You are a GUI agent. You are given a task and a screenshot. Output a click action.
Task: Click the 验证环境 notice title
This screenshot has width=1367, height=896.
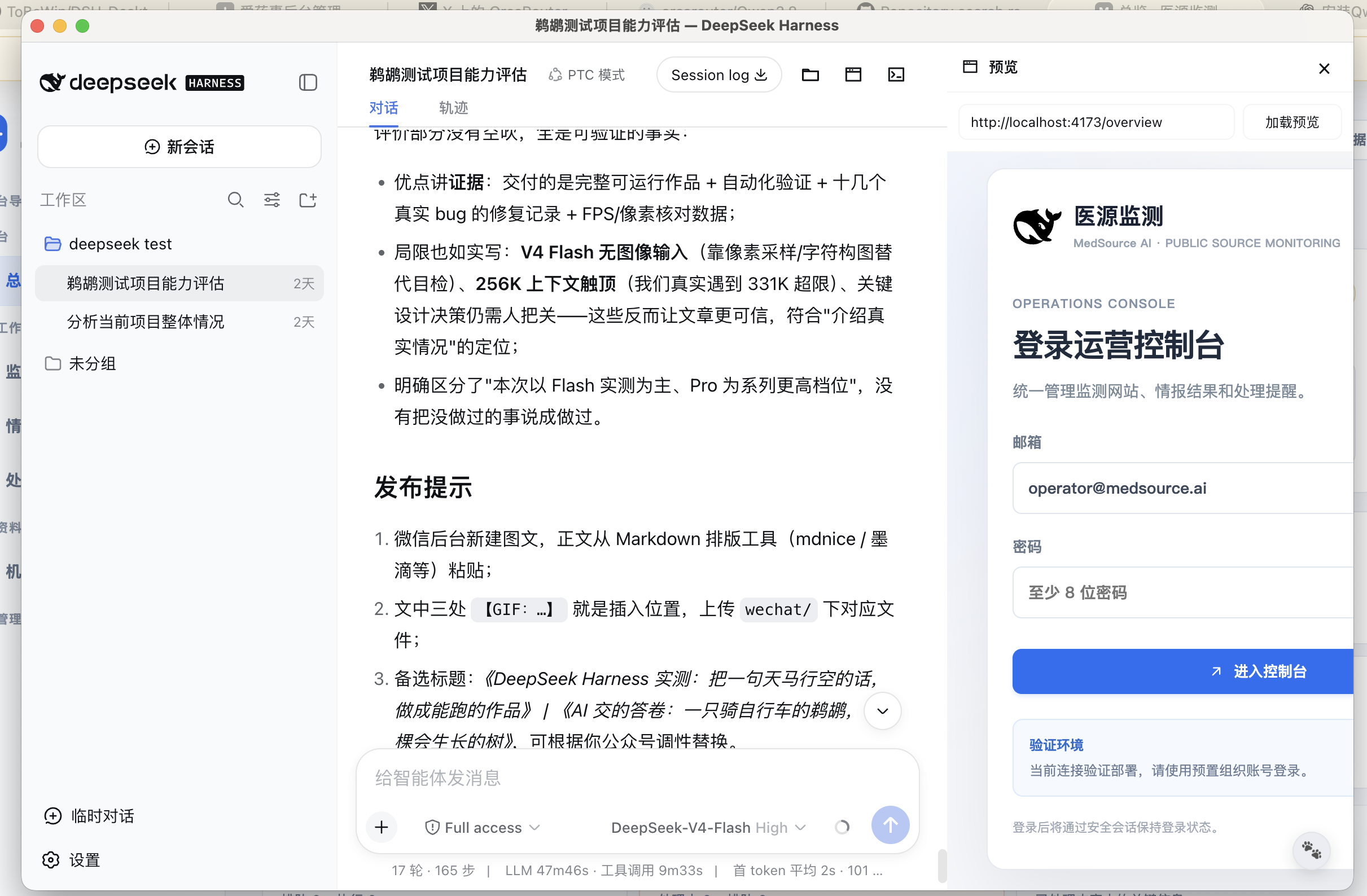pyautogui.click(x=1055, y=745)
